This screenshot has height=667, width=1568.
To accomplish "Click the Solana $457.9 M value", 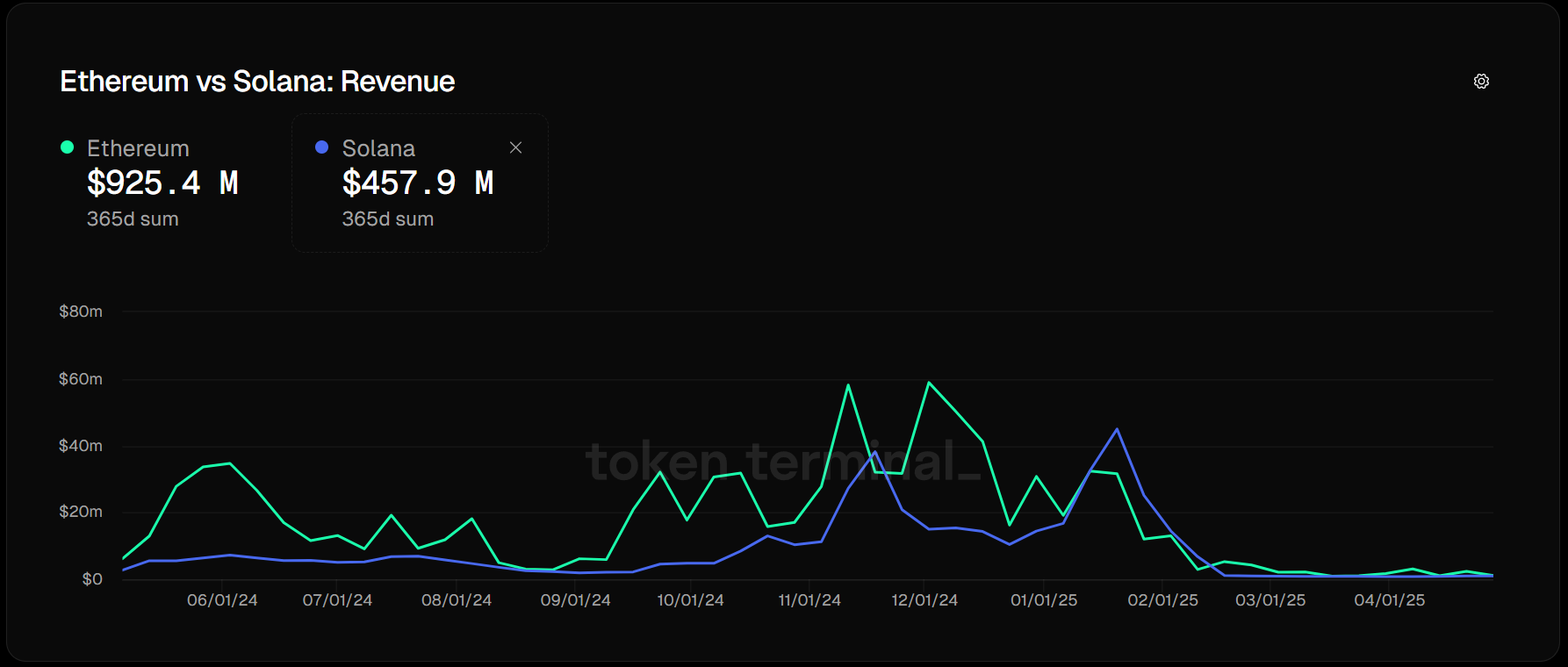I will click(418, 183).
